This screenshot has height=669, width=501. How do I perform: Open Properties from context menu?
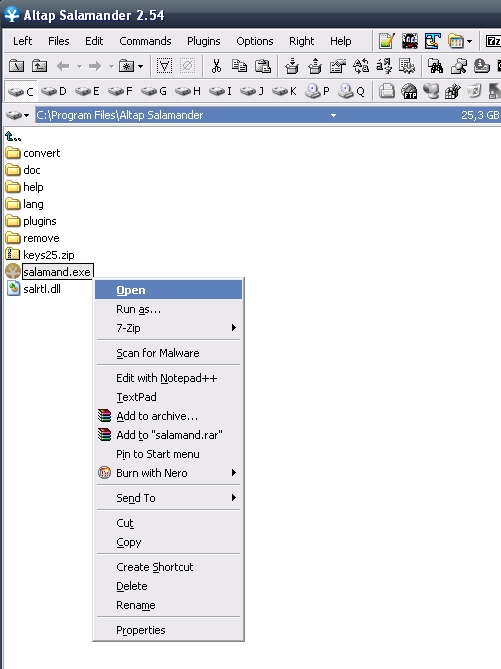[169, 630]
